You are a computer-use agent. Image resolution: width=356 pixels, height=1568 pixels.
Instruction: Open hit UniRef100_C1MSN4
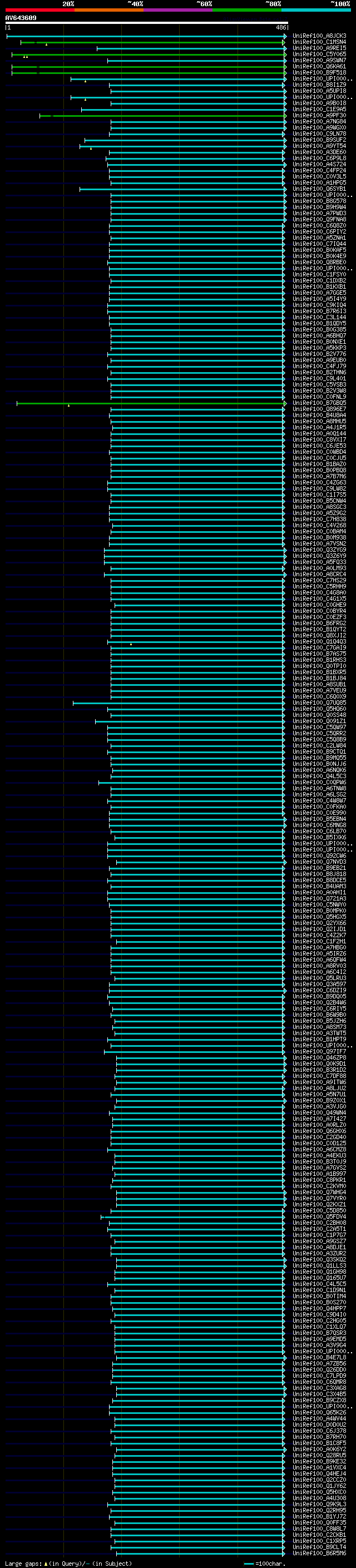319,42
